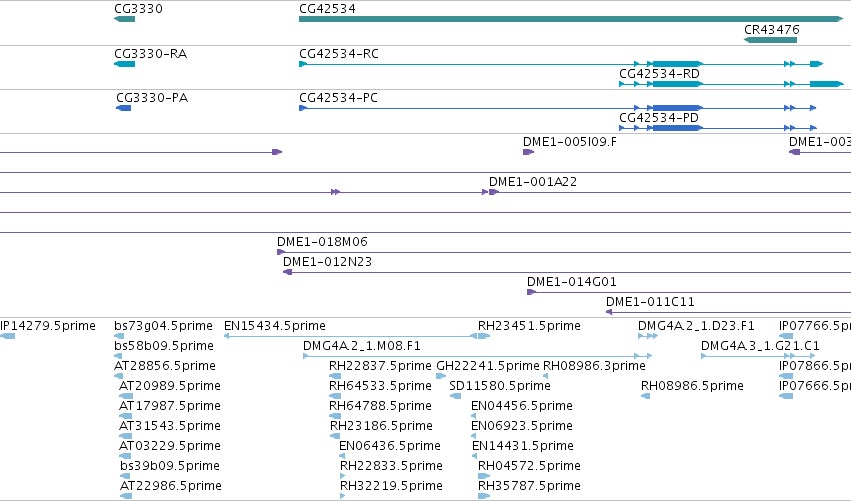851x501 pixels.
Task: Click the CG3330-RA transcript glyph
Action: (124, 64)
